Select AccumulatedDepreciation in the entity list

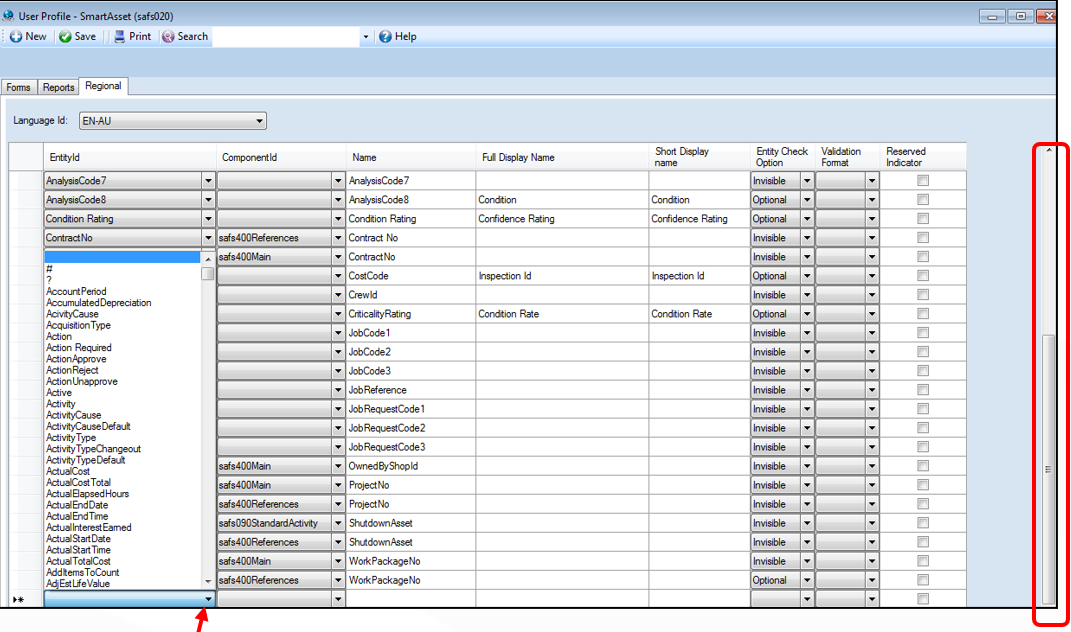(98, 303)
